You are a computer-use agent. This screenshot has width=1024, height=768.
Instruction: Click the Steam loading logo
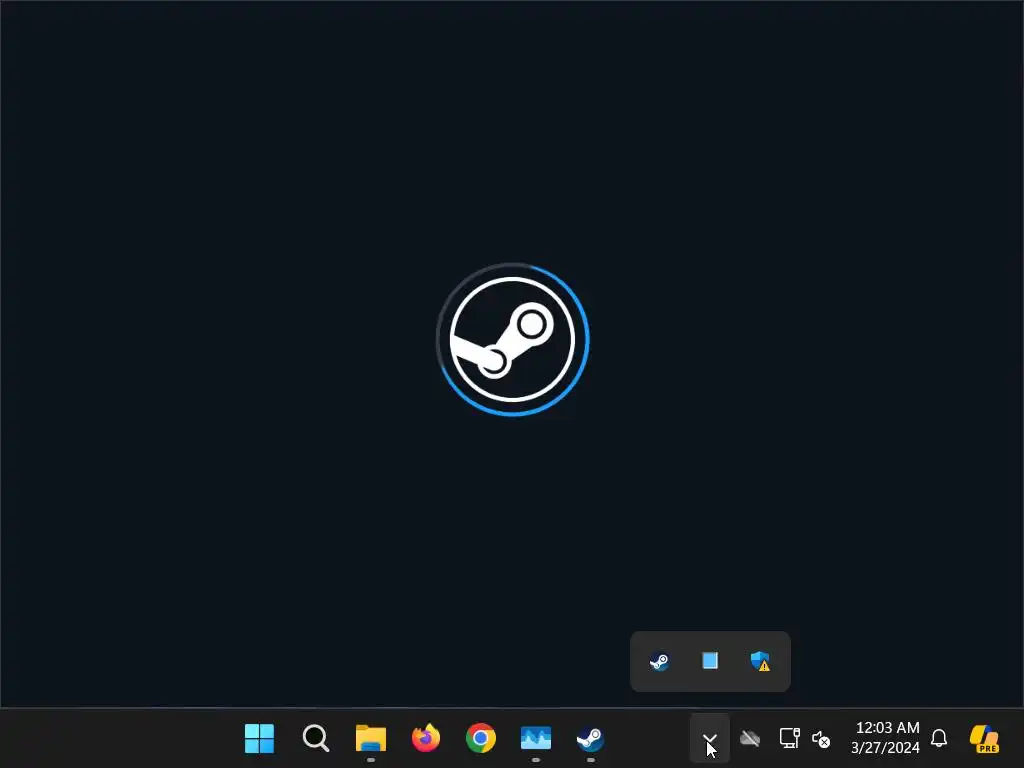513,339
